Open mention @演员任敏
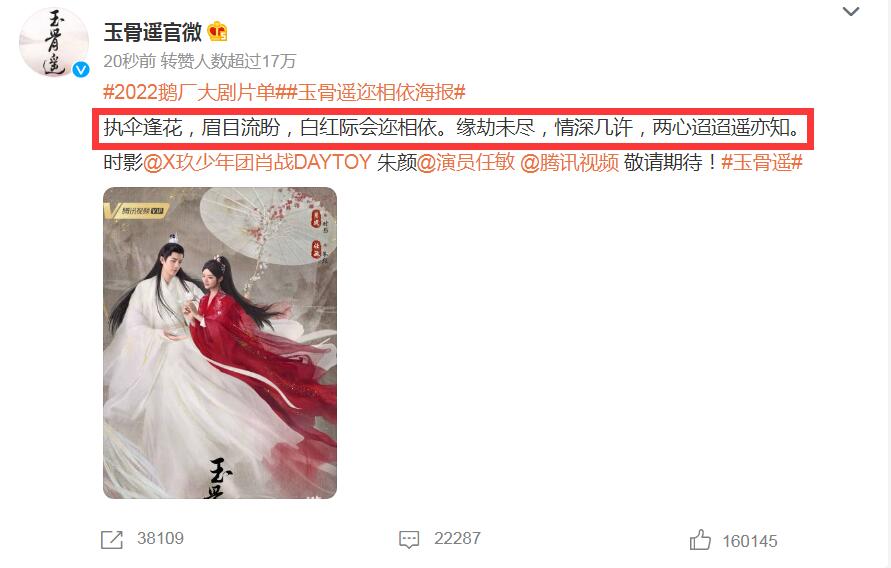Image resolution: width=891 pixels, height=568 pixels. (x=466, y=163)
